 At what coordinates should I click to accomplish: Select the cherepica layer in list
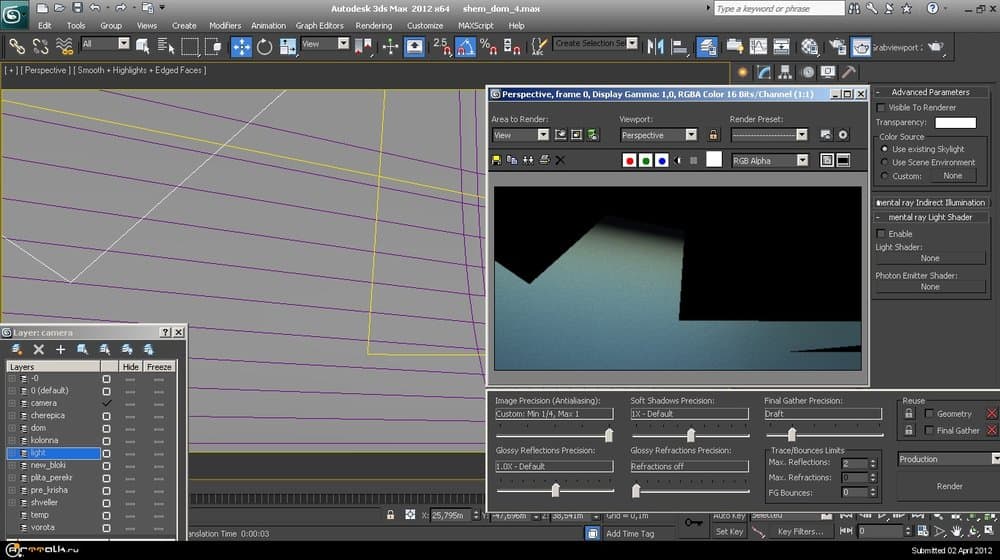coord(48,415)
